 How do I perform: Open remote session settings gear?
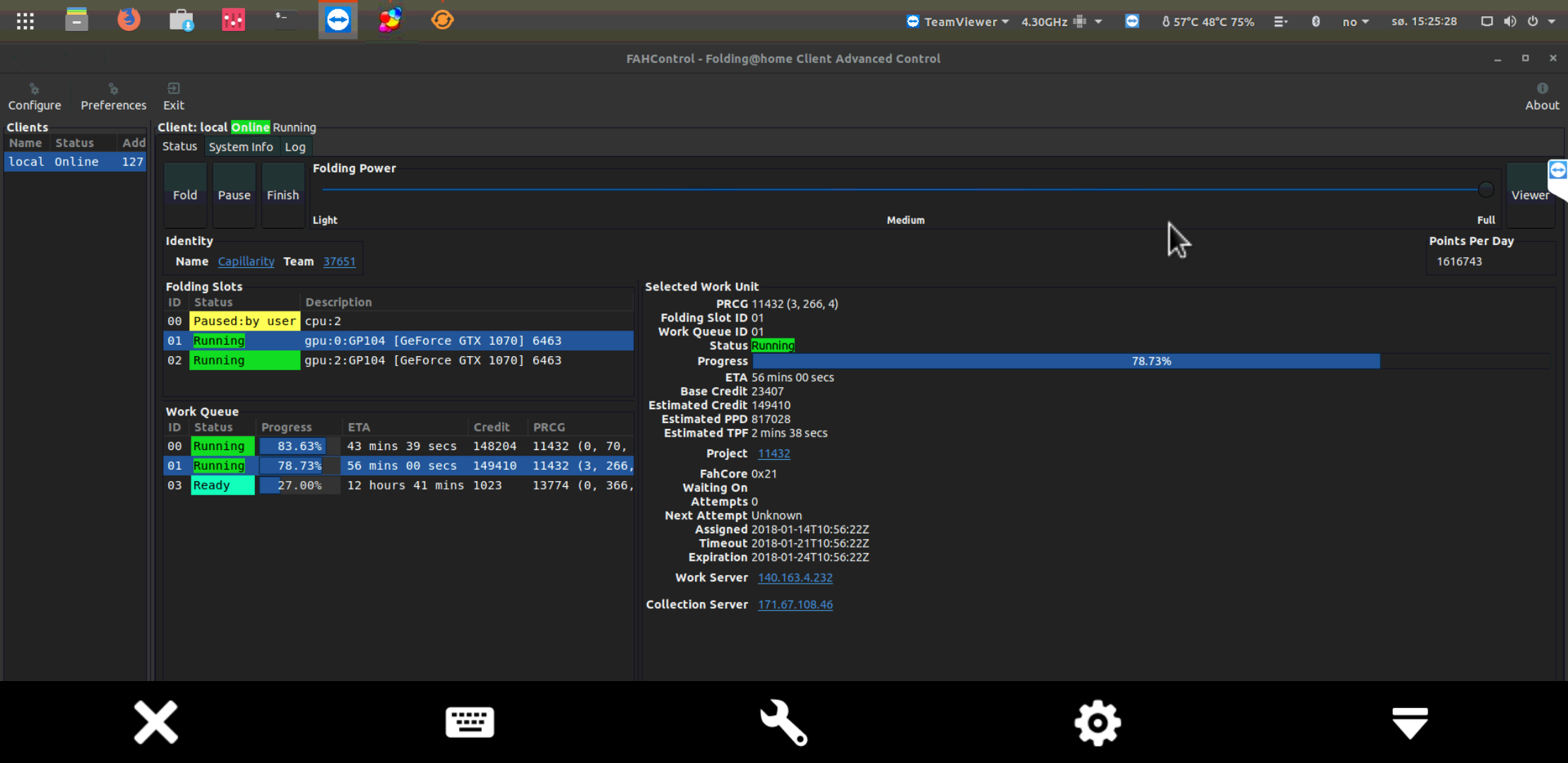[1097, 722]
